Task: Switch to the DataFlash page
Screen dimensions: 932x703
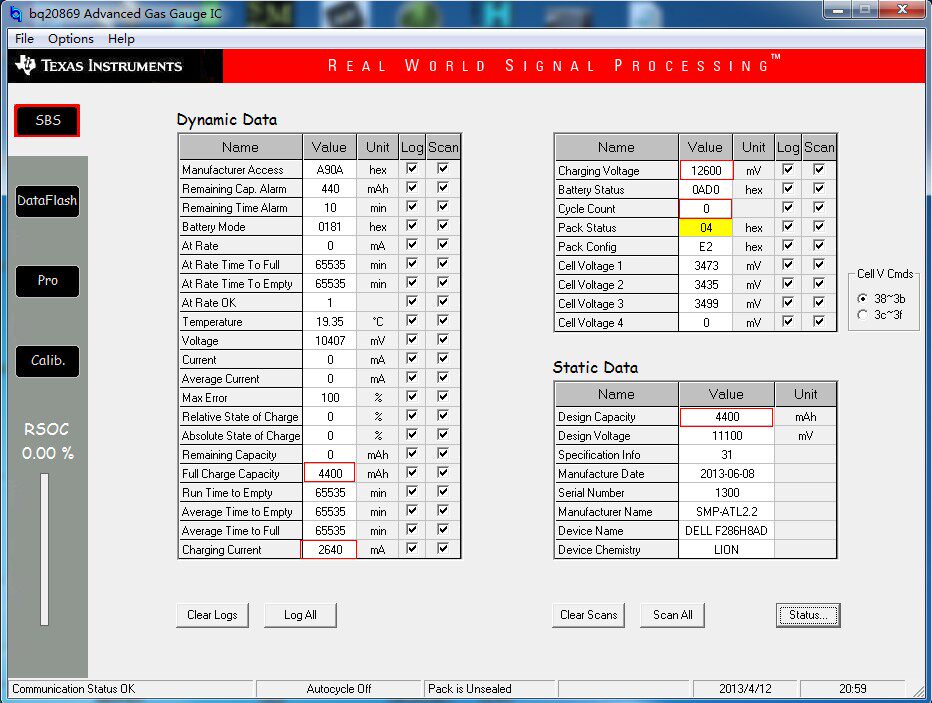Action: point(48,201)
